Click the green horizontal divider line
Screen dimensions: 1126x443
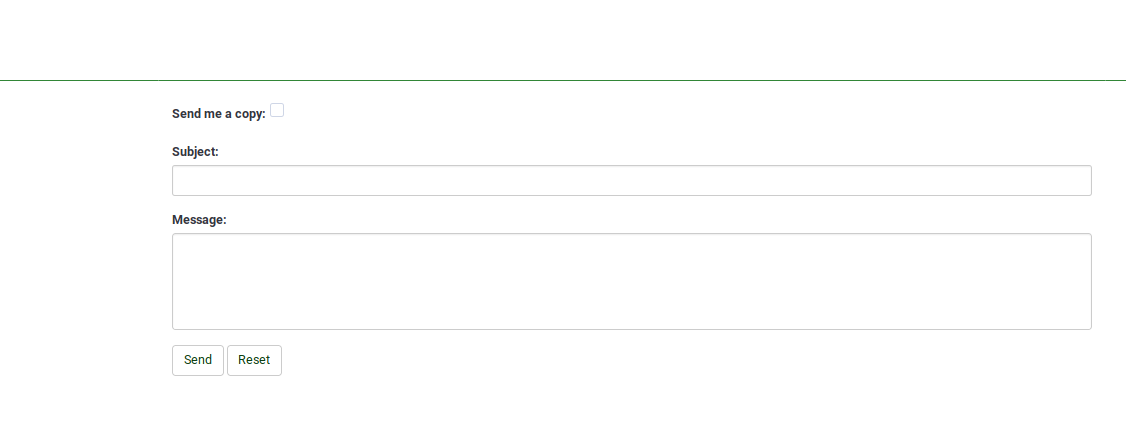coord(563,80)
